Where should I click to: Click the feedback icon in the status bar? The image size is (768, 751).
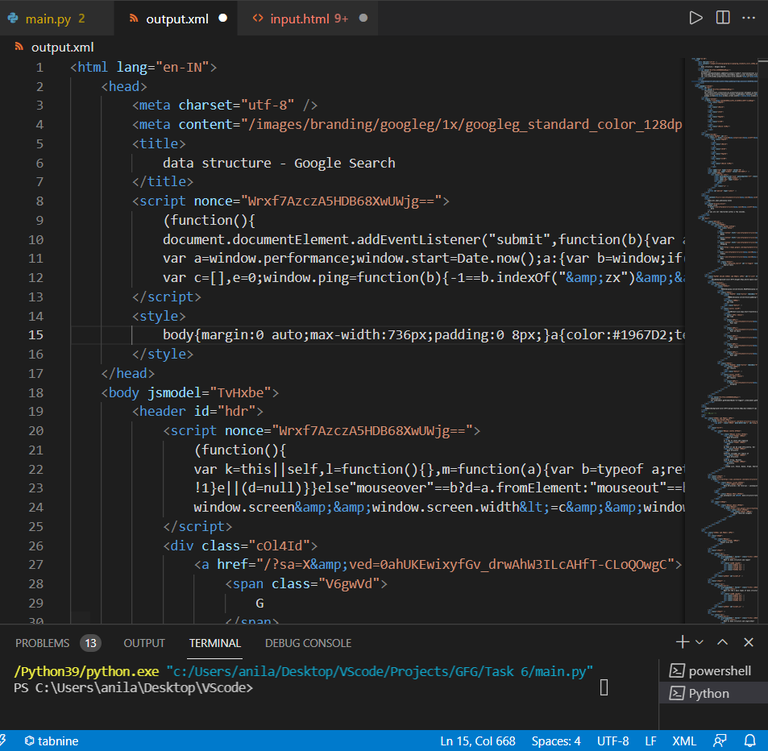[x=721, y=741]
